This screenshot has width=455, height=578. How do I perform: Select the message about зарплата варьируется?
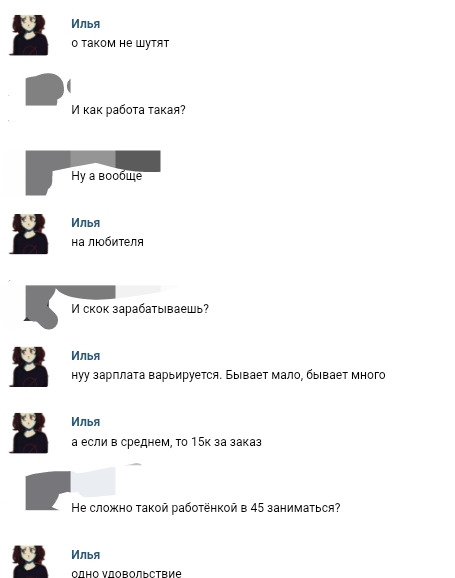pos(228,375)
